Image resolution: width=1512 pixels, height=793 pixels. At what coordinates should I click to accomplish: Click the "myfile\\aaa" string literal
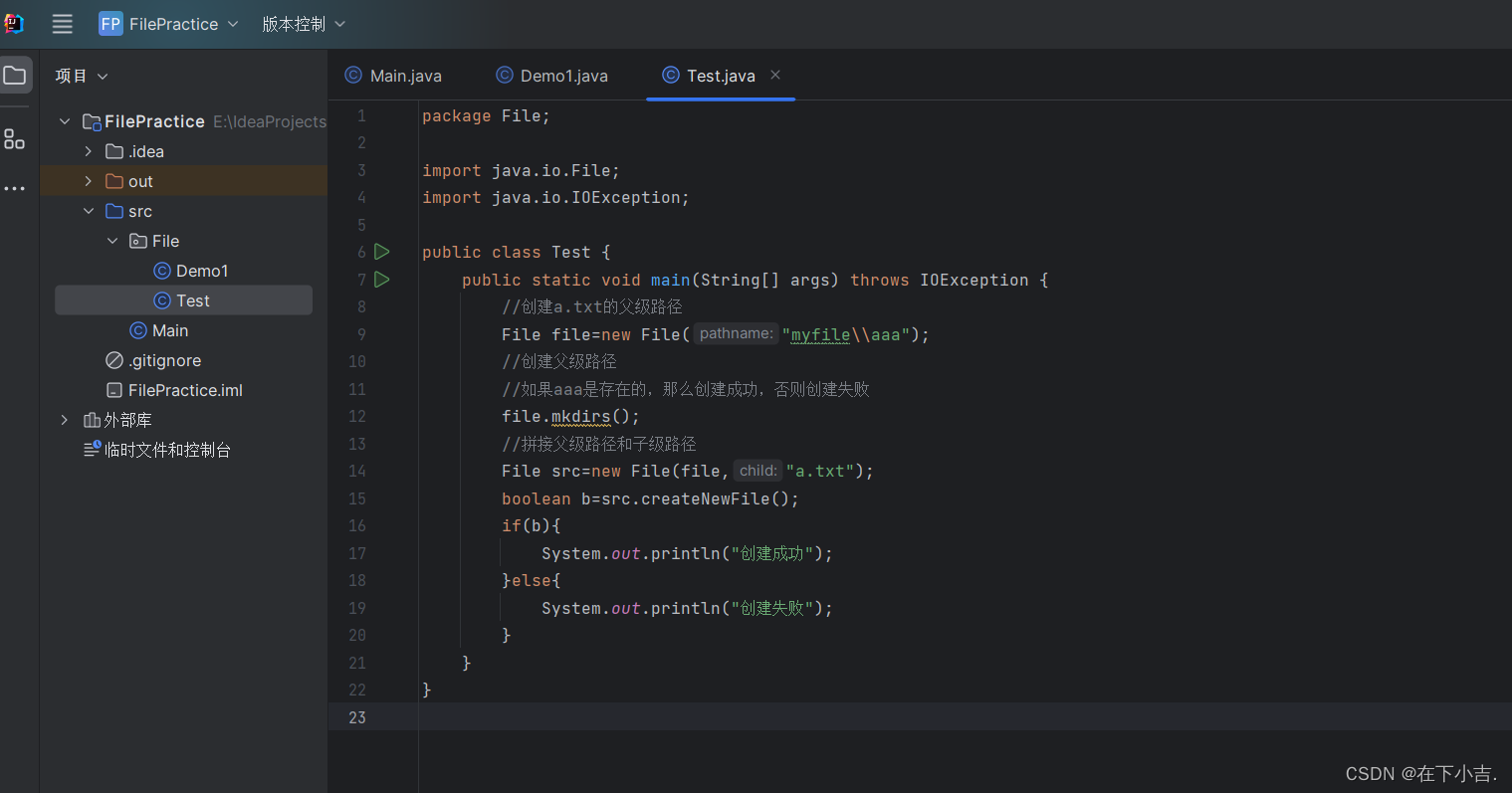coord(845,334)
